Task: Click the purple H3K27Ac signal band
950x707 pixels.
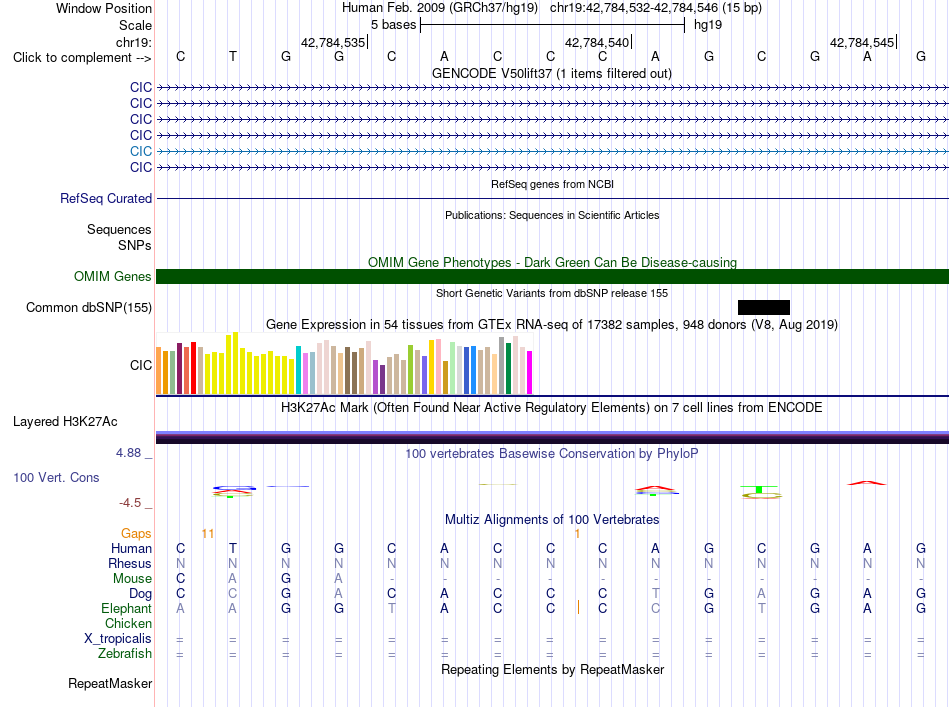Action: pos(552,437)
